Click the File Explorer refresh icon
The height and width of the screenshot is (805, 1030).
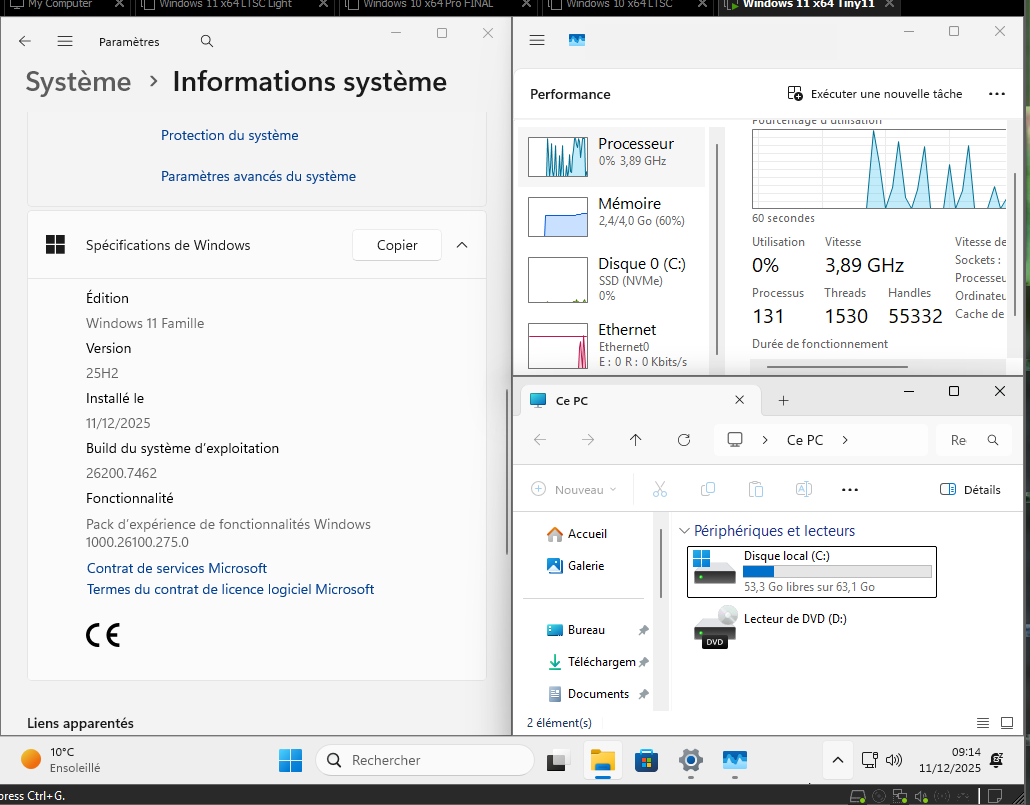684,440
